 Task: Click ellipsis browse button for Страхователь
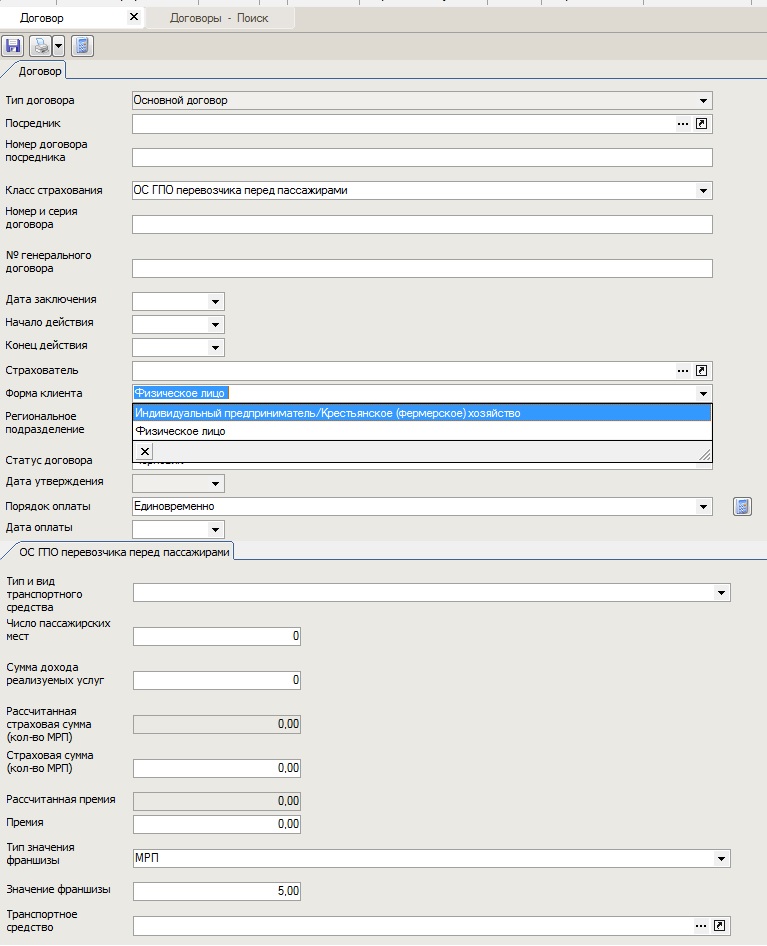tap(683, 370)
